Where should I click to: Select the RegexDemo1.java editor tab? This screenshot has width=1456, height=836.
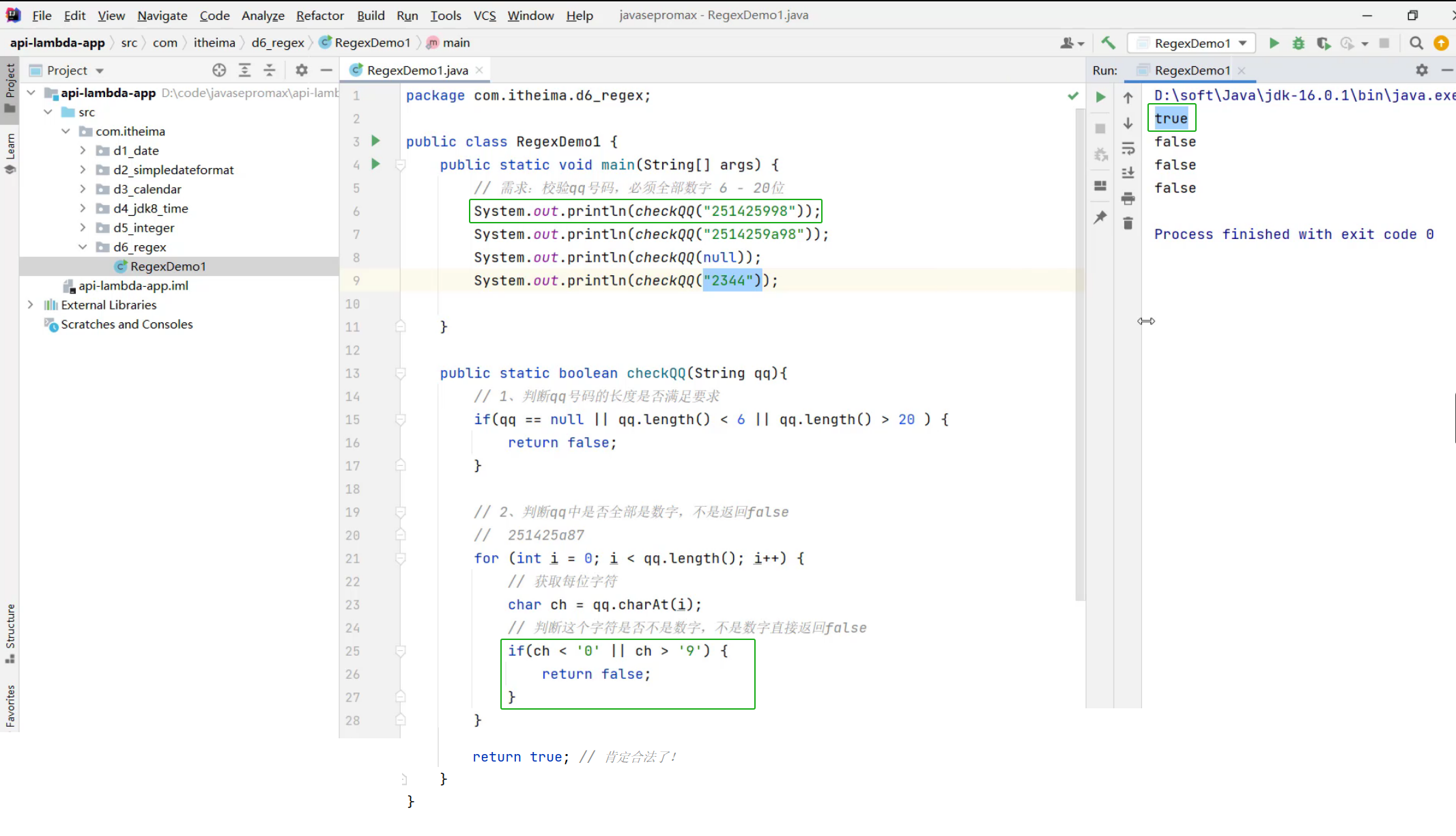point(416,70)
